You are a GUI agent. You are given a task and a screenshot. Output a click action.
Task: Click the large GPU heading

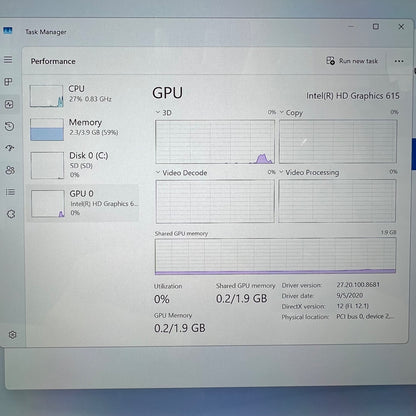point(167,93)
